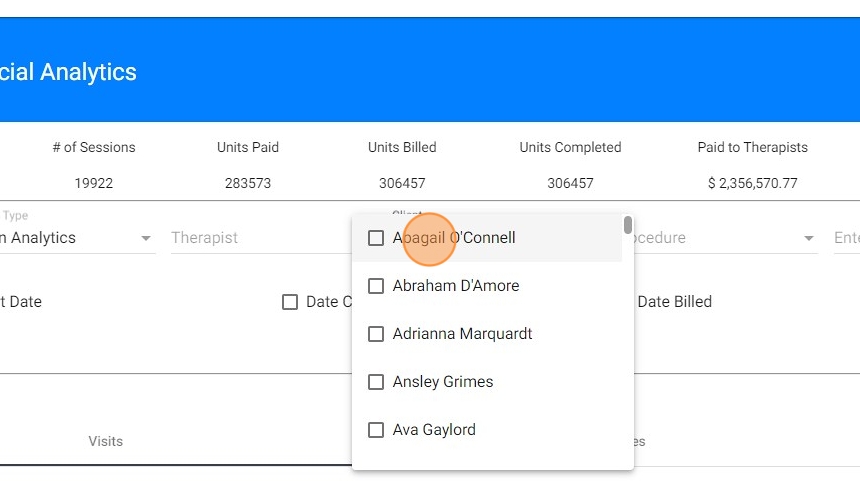This screenshot has width=860, height=481.
Task: Click the '# of Sessions' heading
Action: (94, 147)
